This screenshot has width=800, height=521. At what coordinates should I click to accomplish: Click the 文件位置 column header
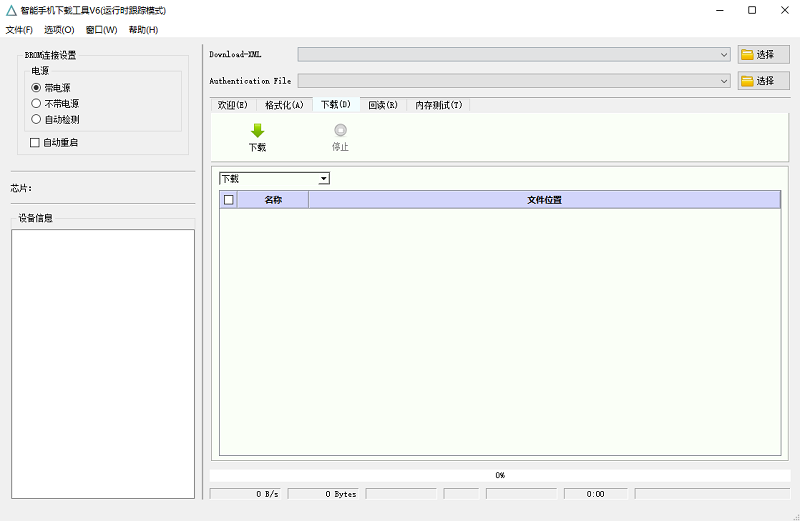[544, 200]
